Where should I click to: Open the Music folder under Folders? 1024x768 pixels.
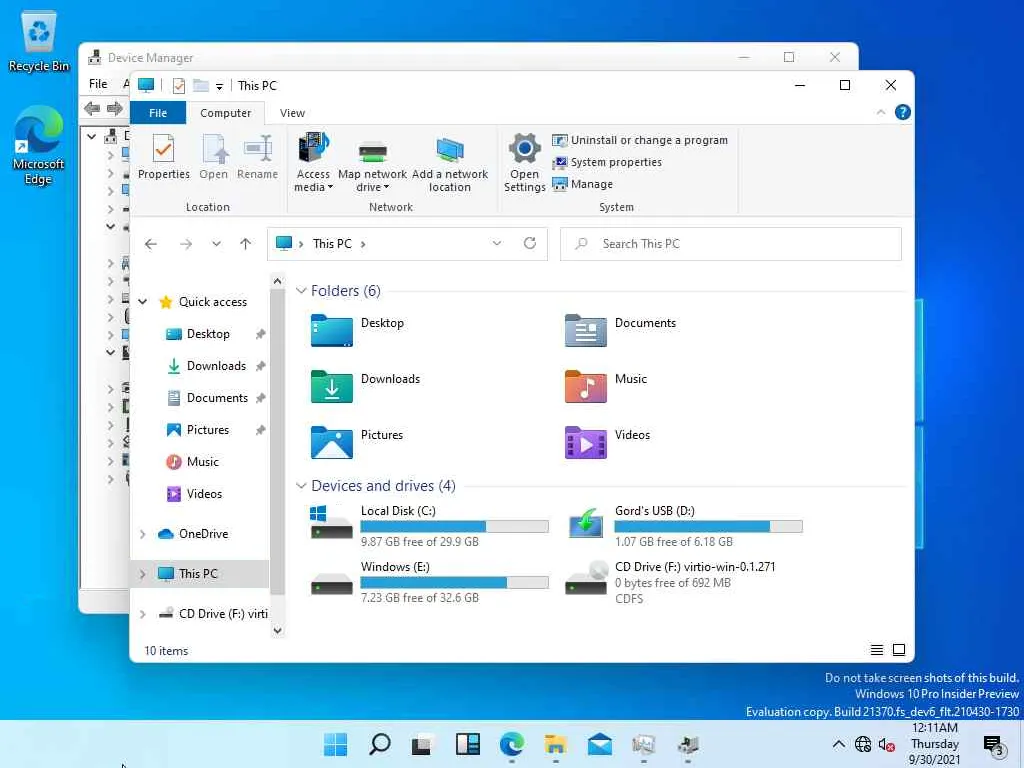[x=605, y=386]
